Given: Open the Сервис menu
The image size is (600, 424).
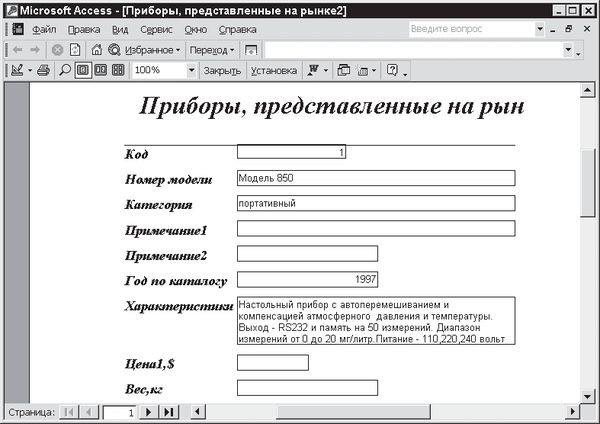Looking at the screenshot, I should coord(156,29).
